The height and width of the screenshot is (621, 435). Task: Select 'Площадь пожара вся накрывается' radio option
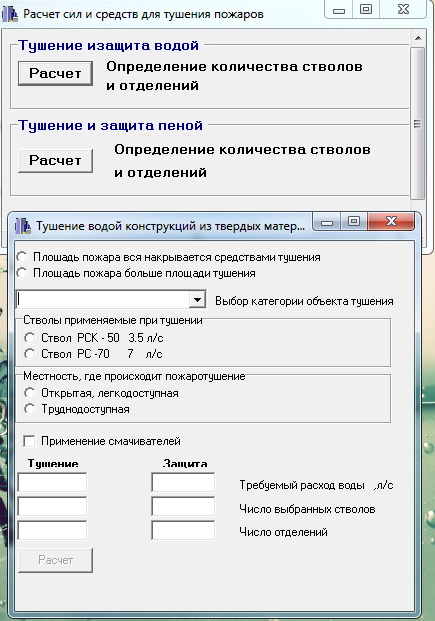click(22, 257)
